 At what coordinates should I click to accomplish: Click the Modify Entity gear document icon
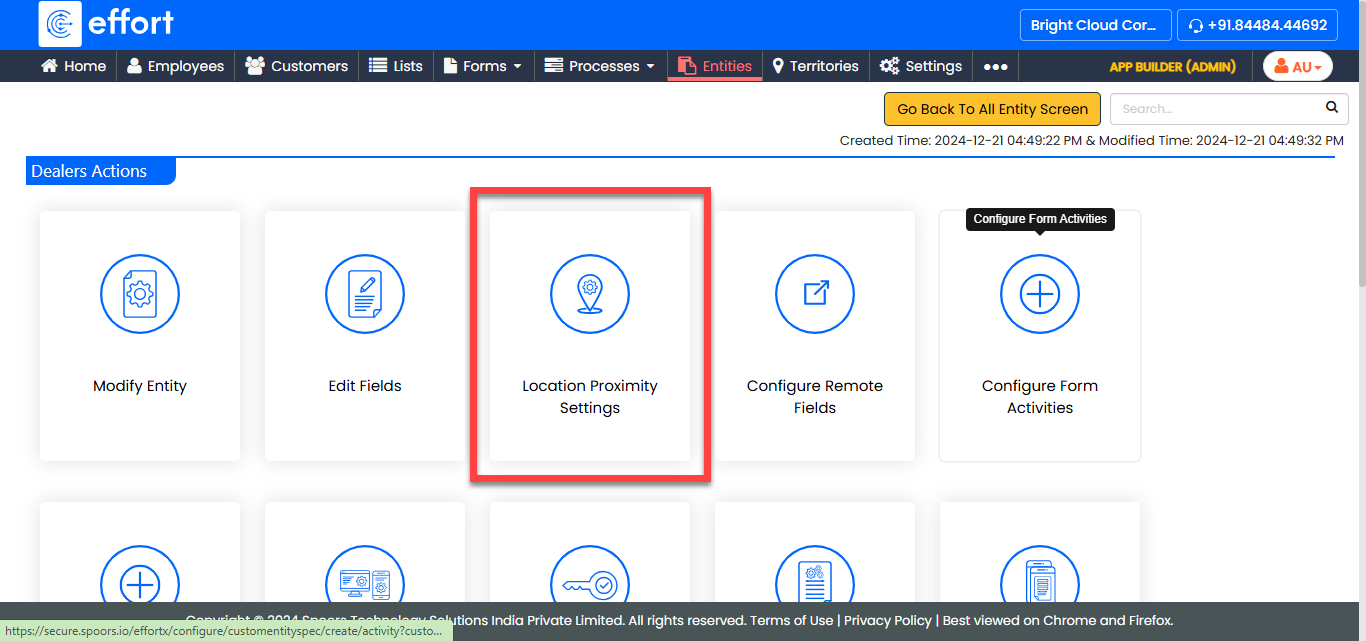140,294
